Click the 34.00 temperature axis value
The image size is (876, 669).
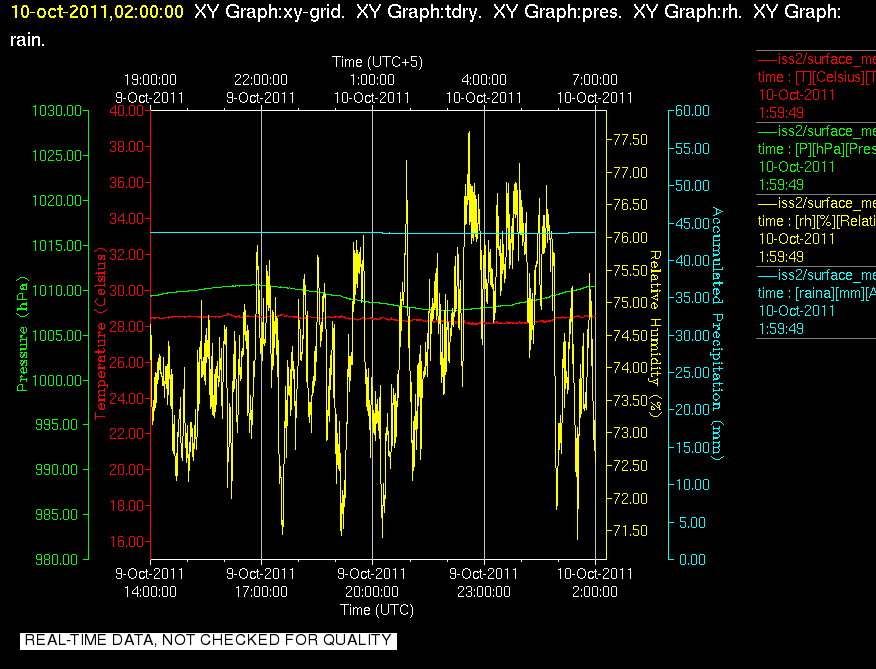[x=126, y=219]
